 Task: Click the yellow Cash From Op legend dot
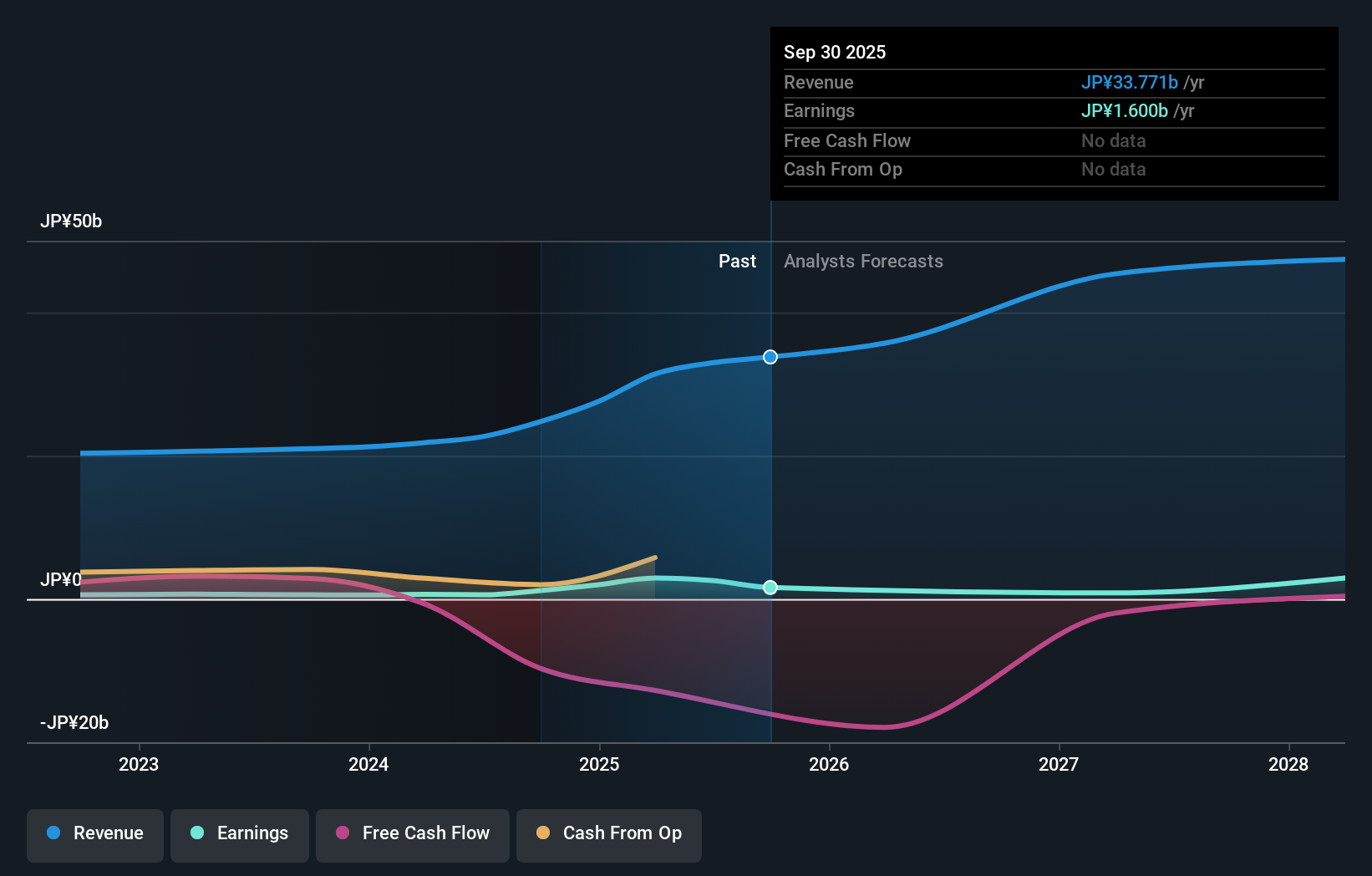click(543, 833)
